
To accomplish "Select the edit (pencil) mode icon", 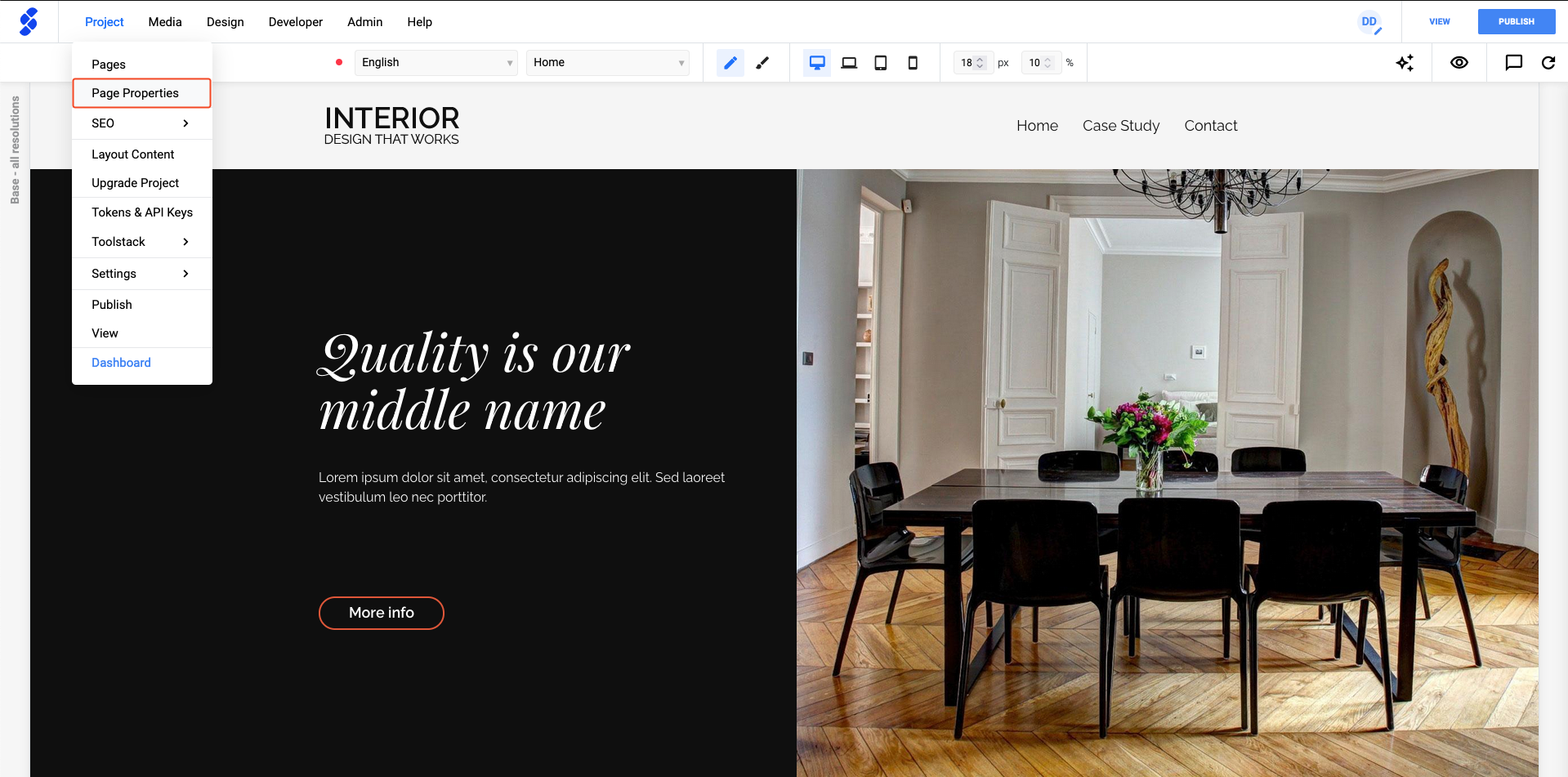I will click(x=730, y=62).
